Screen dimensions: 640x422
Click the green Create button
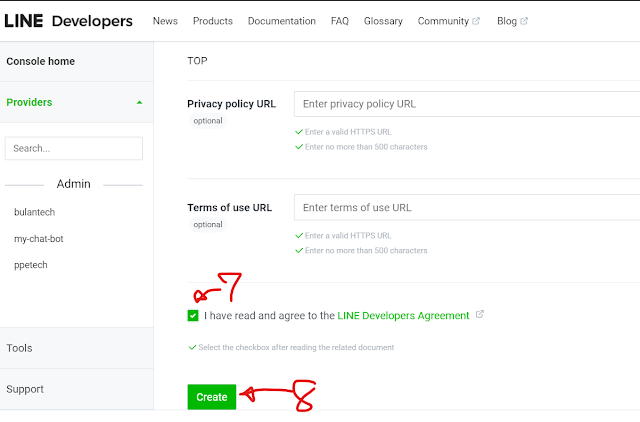[x=212, y=397]
